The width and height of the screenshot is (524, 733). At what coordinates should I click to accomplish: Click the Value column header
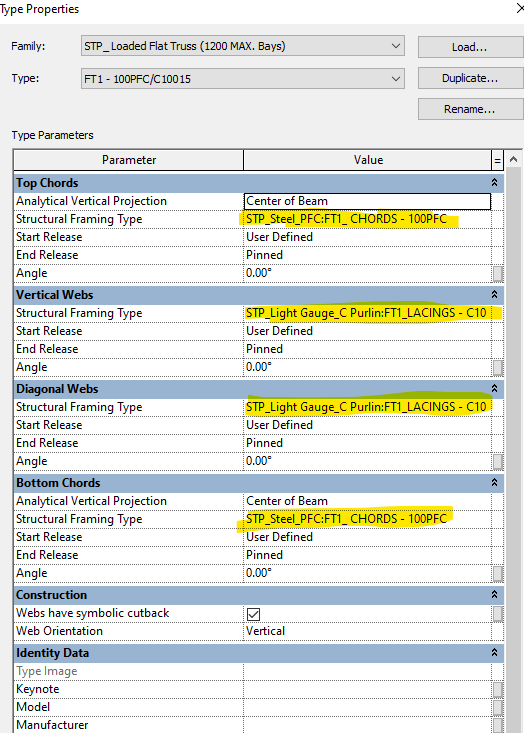click(x=368, y=160)
